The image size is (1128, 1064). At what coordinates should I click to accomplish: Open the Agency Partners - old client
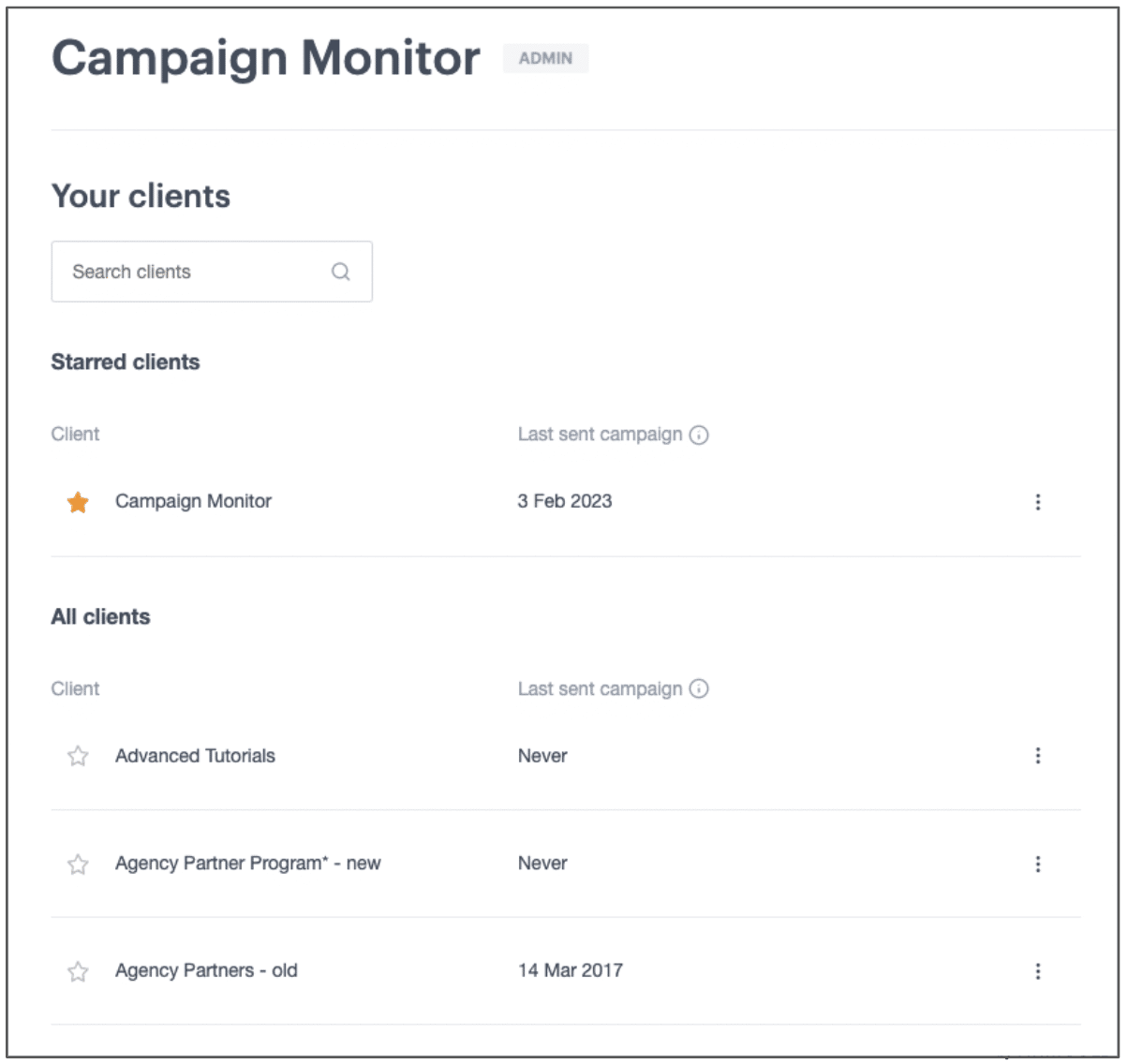[206, 970]
